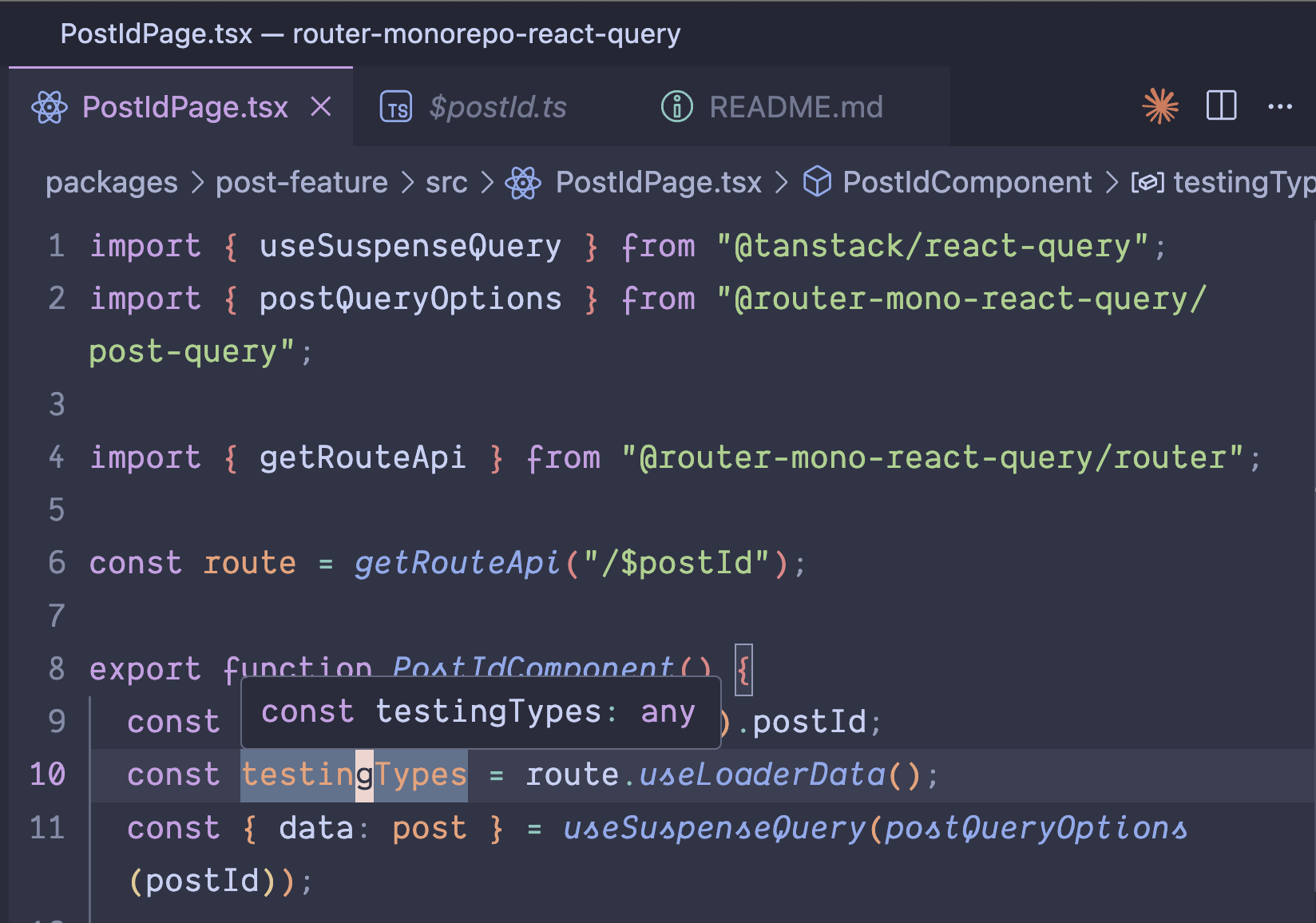Click the data property on line 11

pyautogui.click(x=315, y=828)
